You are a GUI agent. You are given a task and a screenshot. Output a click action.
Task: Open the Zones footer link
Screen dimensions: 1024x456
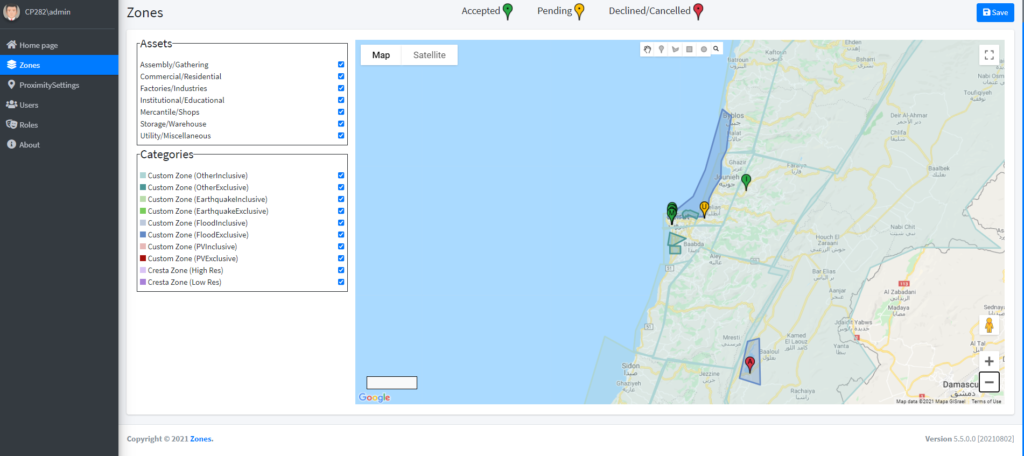pyautogui.click(x=202, y=439)
